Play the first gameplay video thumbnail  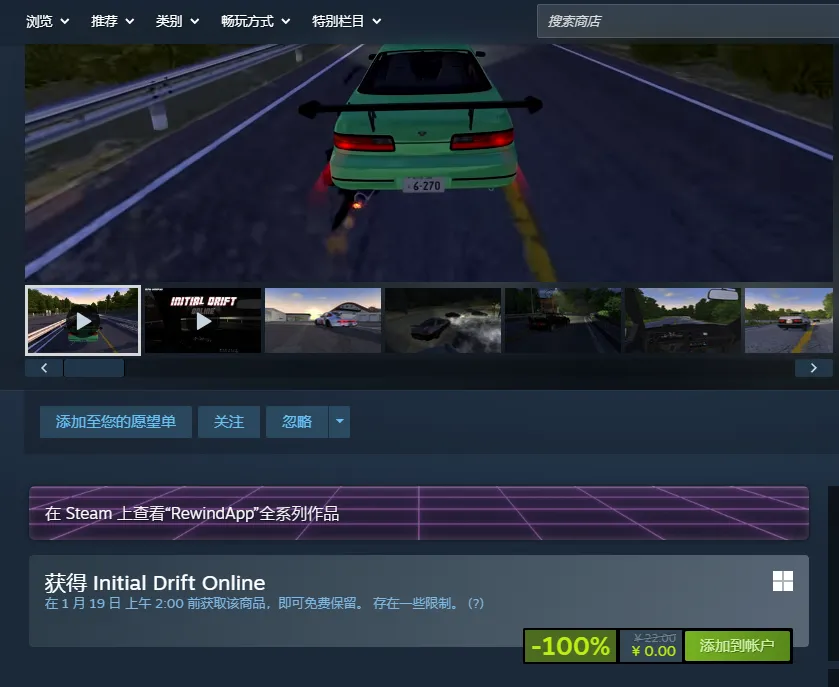coord(83,320)
